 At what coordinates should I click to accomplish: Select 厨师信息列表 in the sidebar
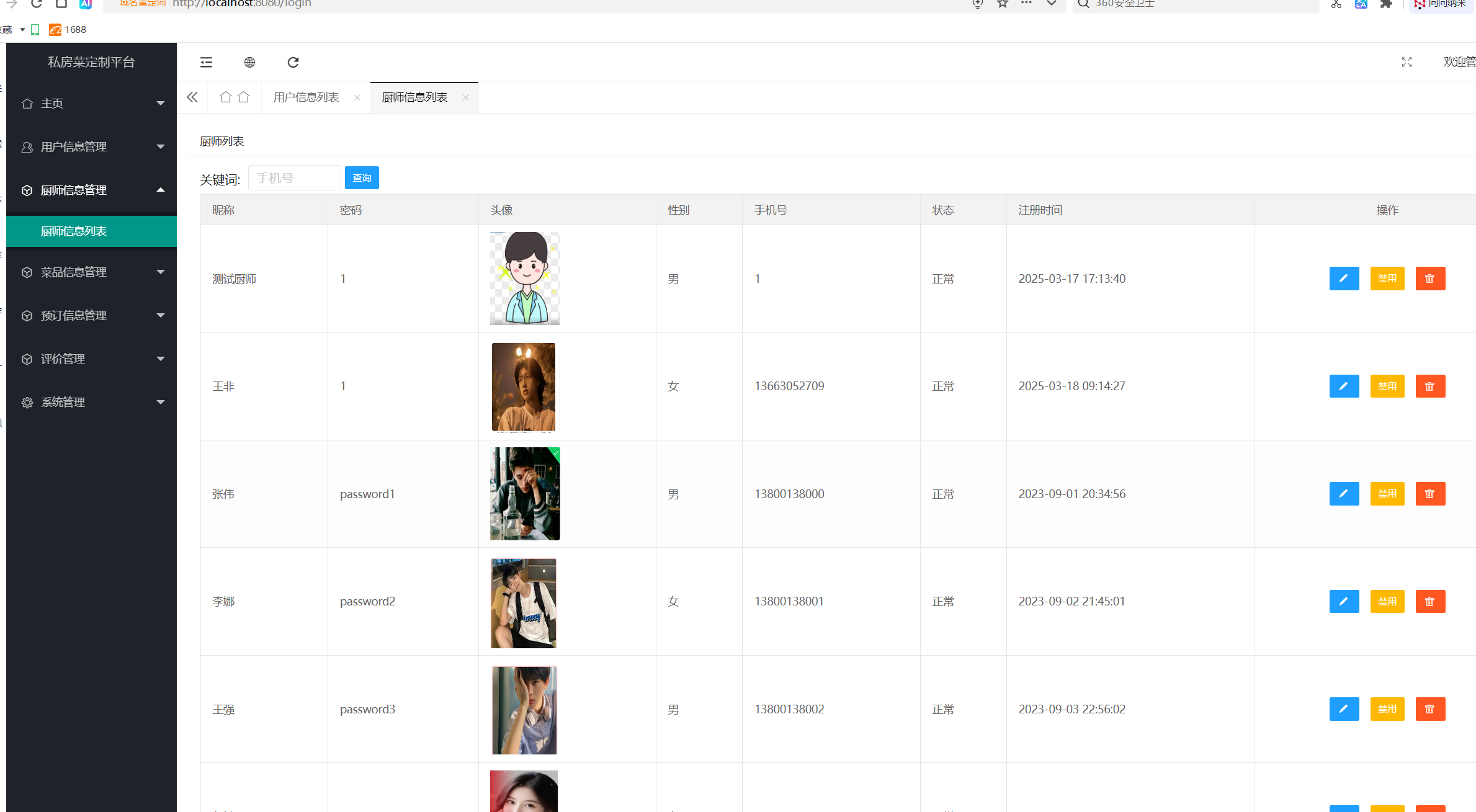[x=74, y=231]
